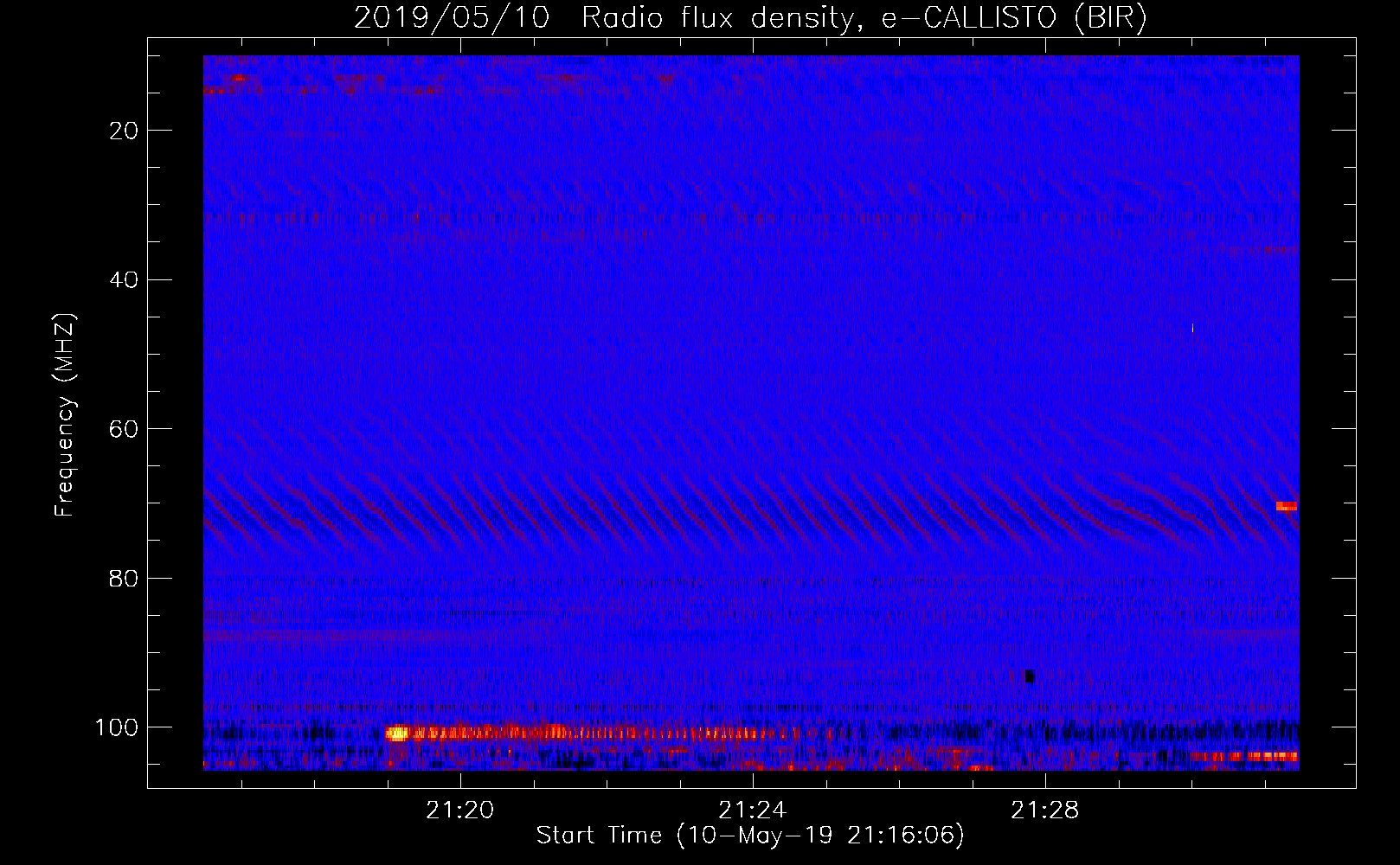Click the 20 frequency tick label
This screenshot has height=865, width=1400.
(125, 131)
